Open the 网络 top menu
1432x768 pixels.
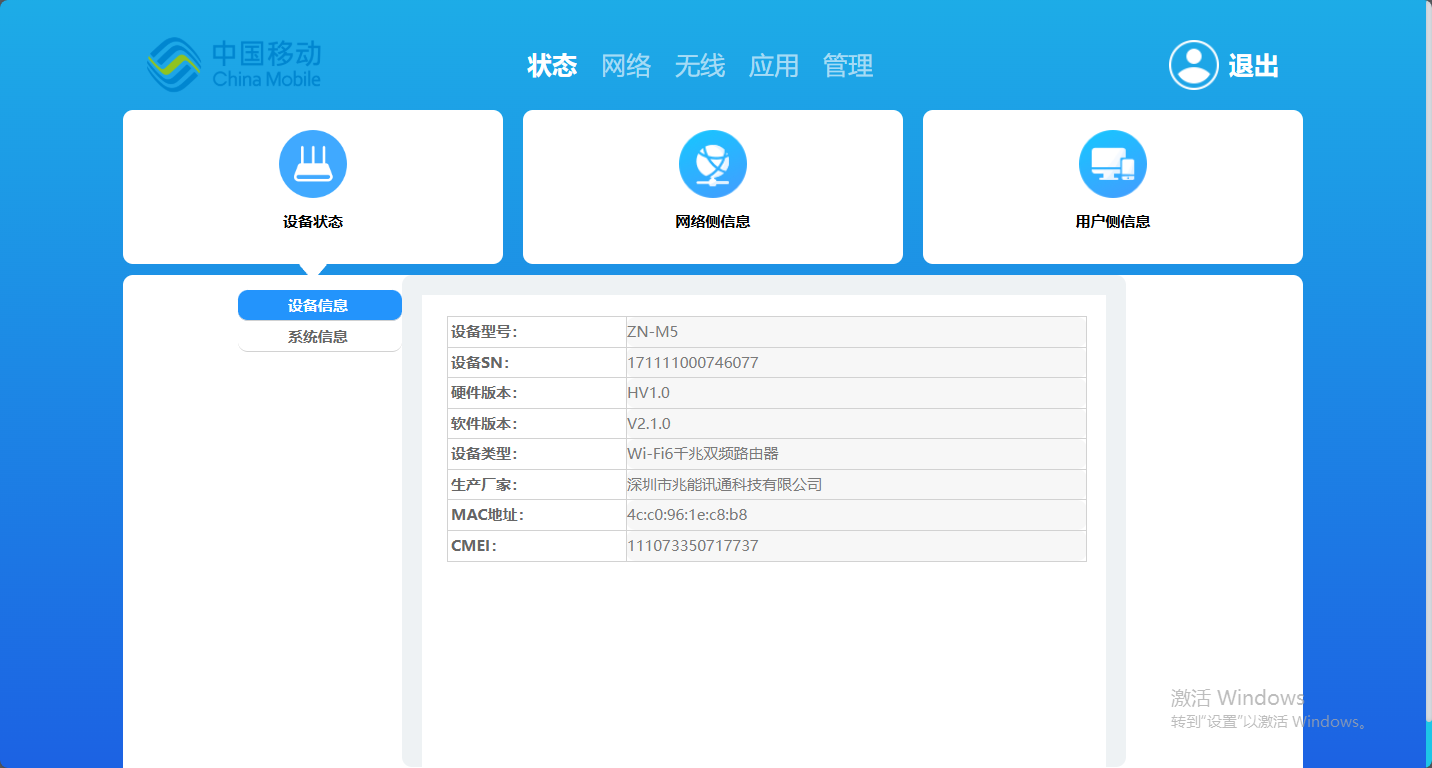click(626, 66)
